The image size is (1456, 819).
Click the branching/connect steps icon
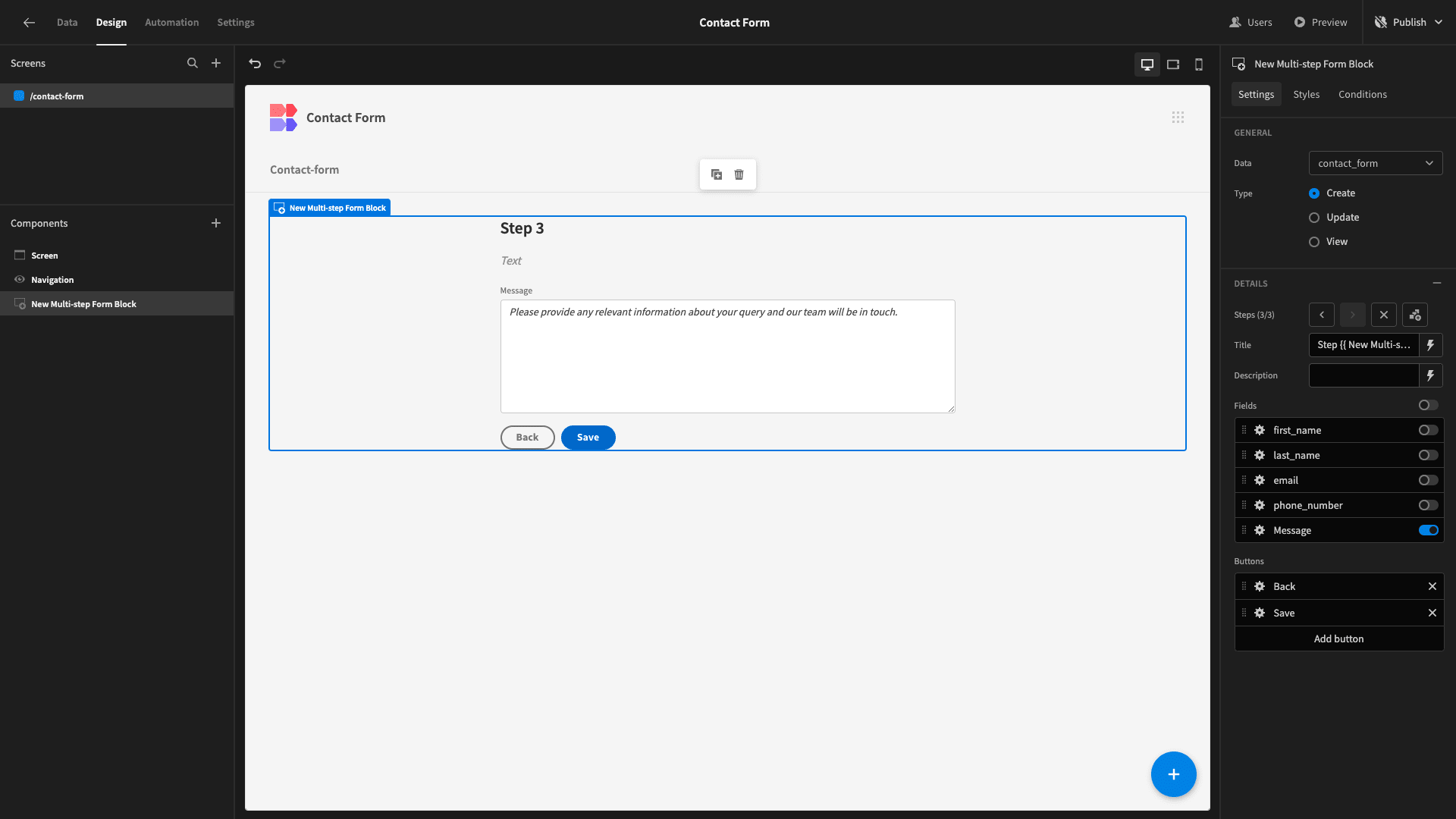tap(1416, 315)
